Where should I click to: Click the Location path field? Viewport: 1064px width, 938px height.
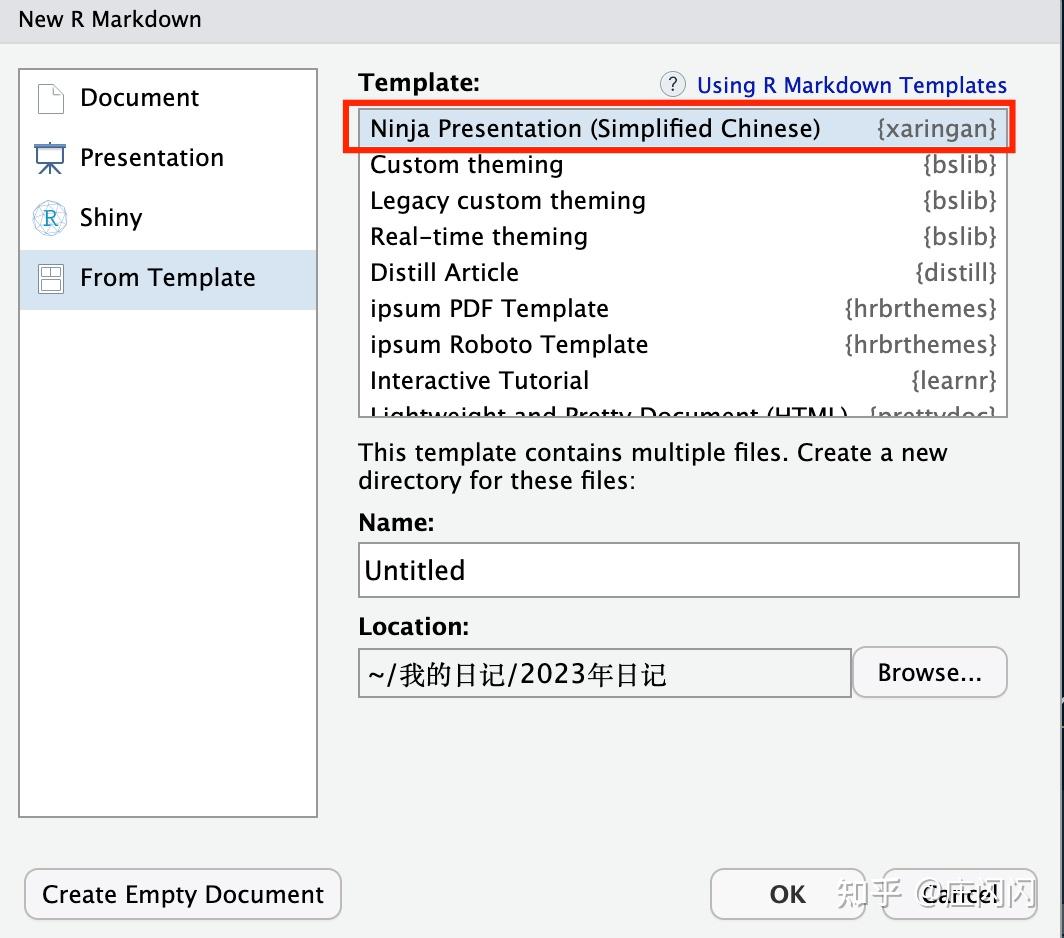[x=604, y=673]
